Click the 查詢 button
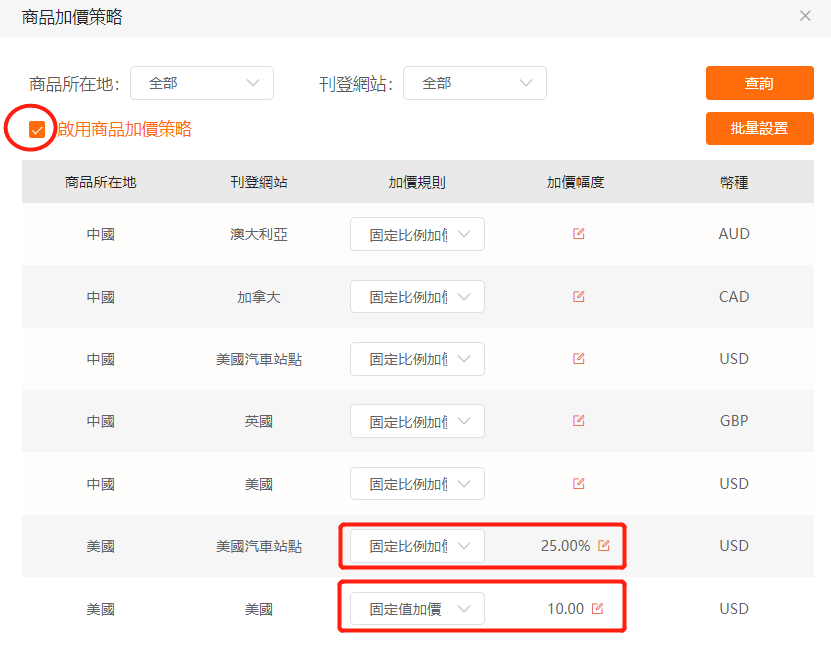 point(759,84)
